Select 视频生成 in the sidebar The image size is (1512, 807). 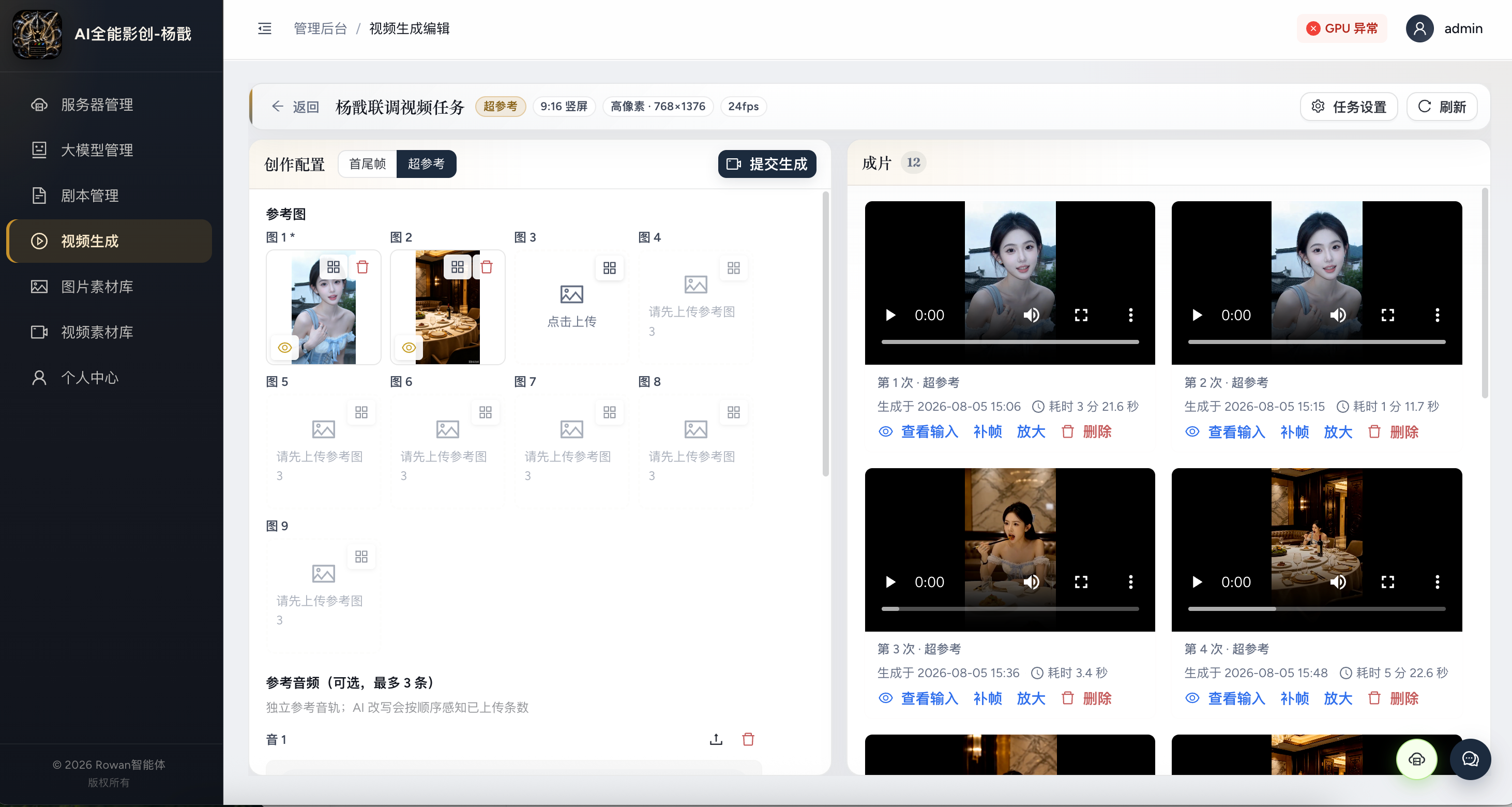(109, 241)
